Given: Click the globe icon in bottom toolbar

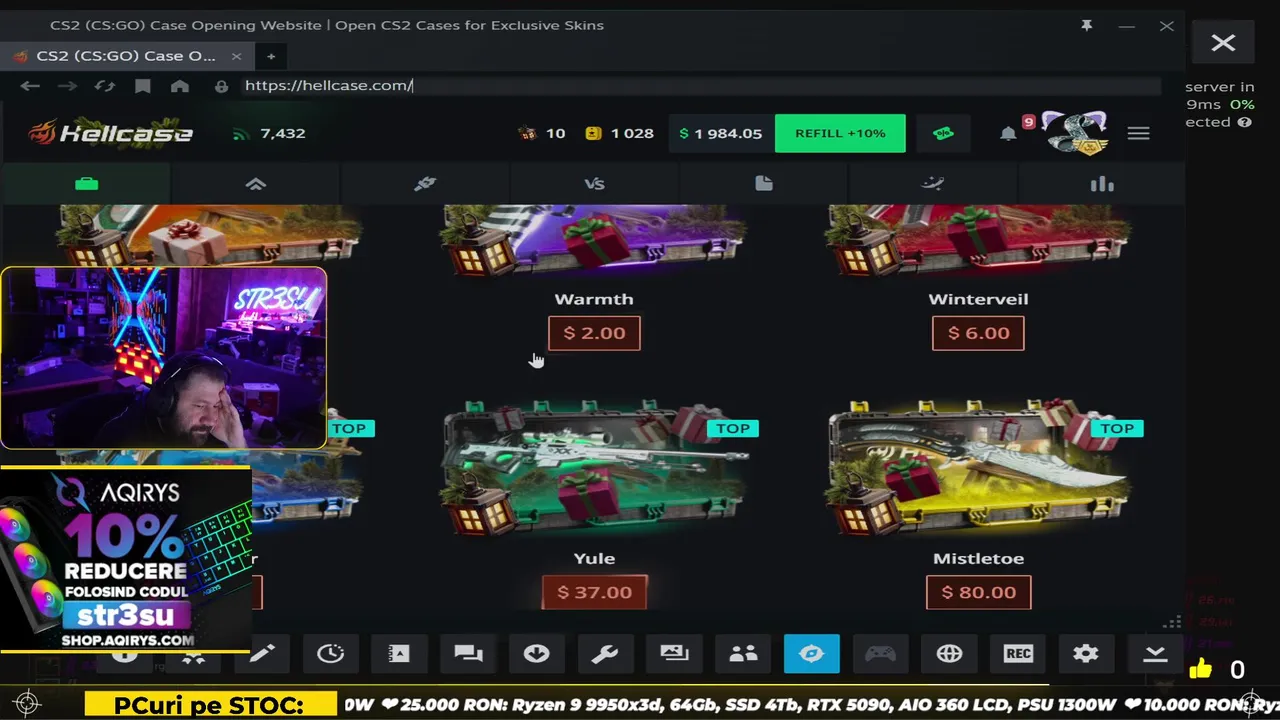Looking at the screenshot, I should tap(949, 654).
